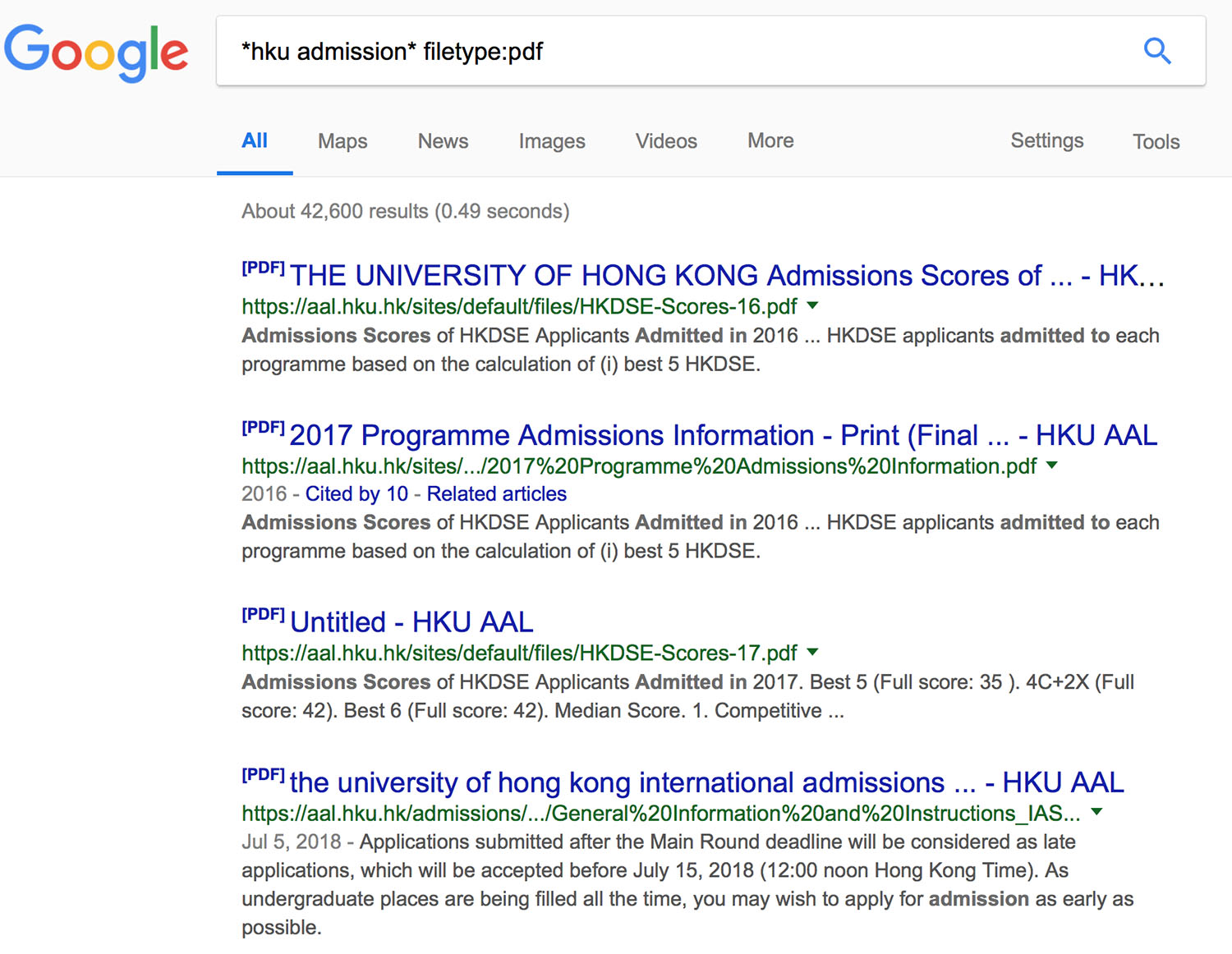Open the Images tab
The height and width of the screenshot is (954, 1232).
point(552,141)
